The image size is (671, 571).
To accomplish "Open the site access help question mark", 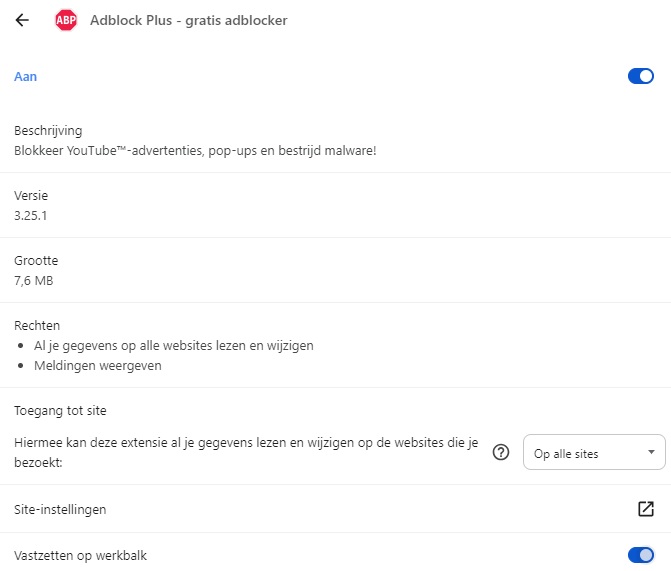I will (502, 453).
